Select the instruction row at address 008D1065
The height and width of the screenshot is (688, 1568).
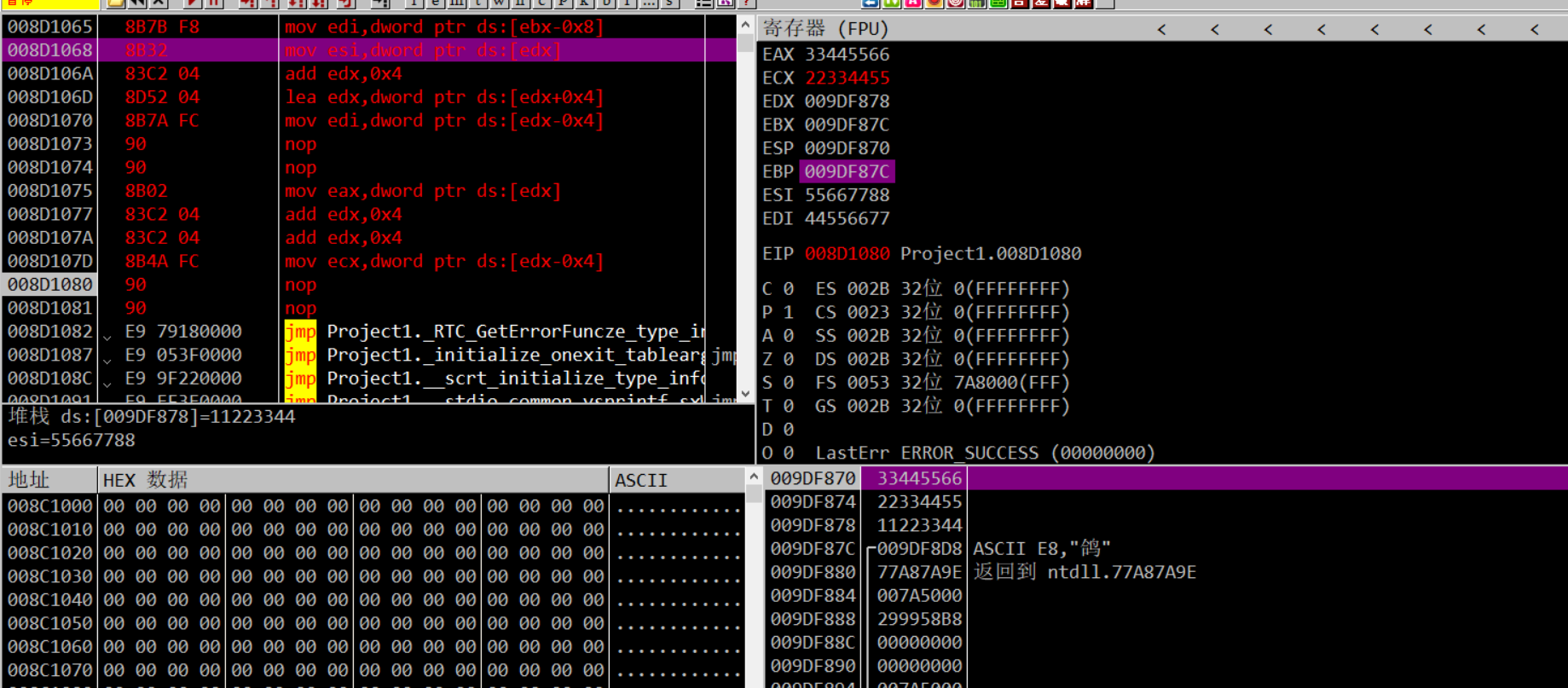click(369, 26)
